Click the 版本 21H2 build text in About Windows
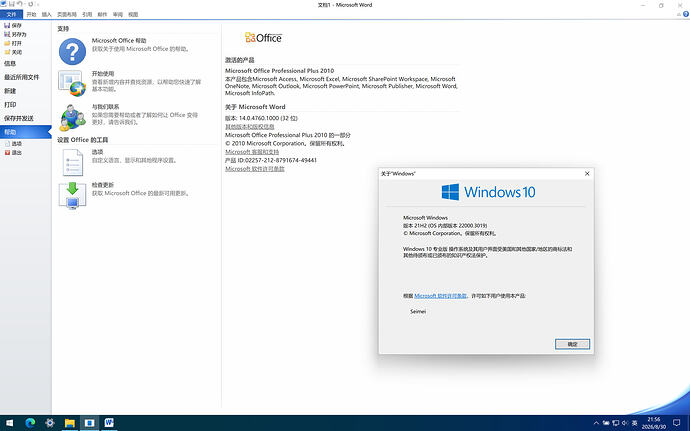This screenshot has height=431, width=690. coord(445,225)
